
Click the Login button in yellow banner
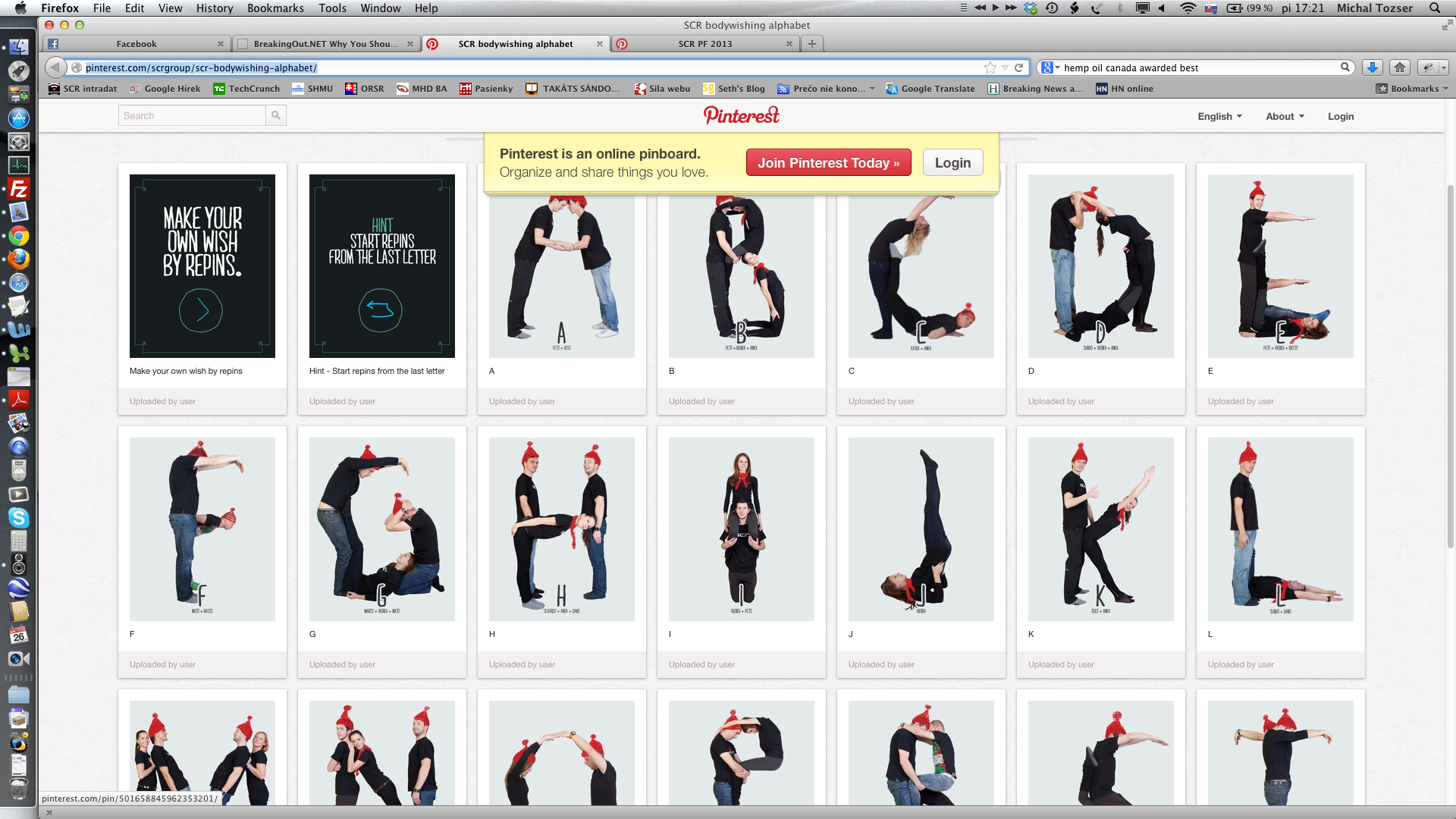(952, 162)
